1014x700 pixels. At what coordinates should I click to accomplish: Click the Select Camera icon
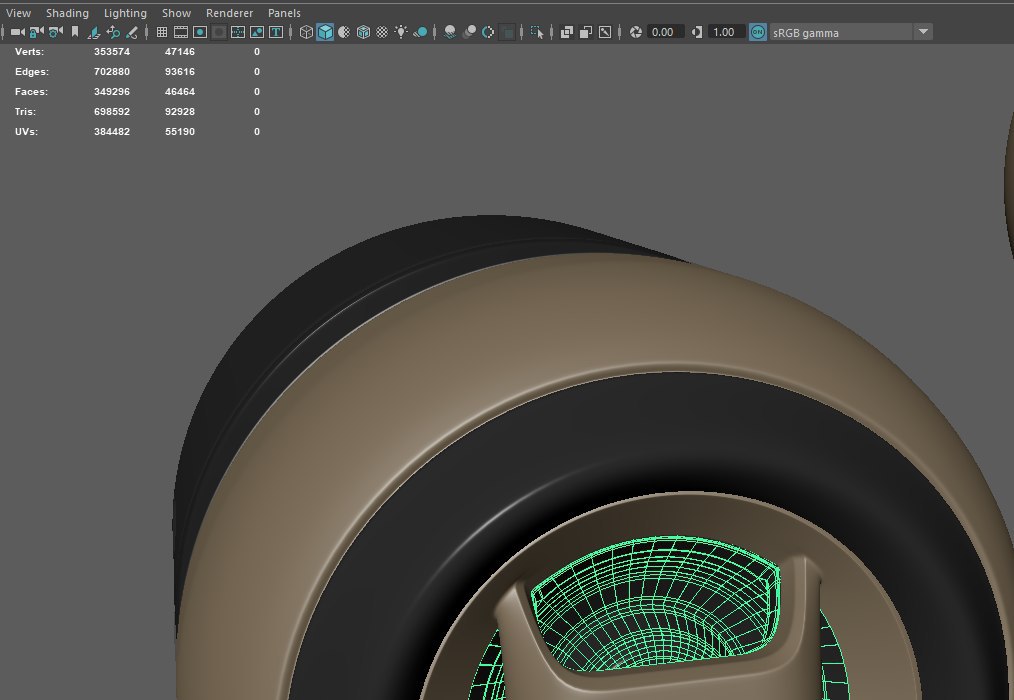17,32
